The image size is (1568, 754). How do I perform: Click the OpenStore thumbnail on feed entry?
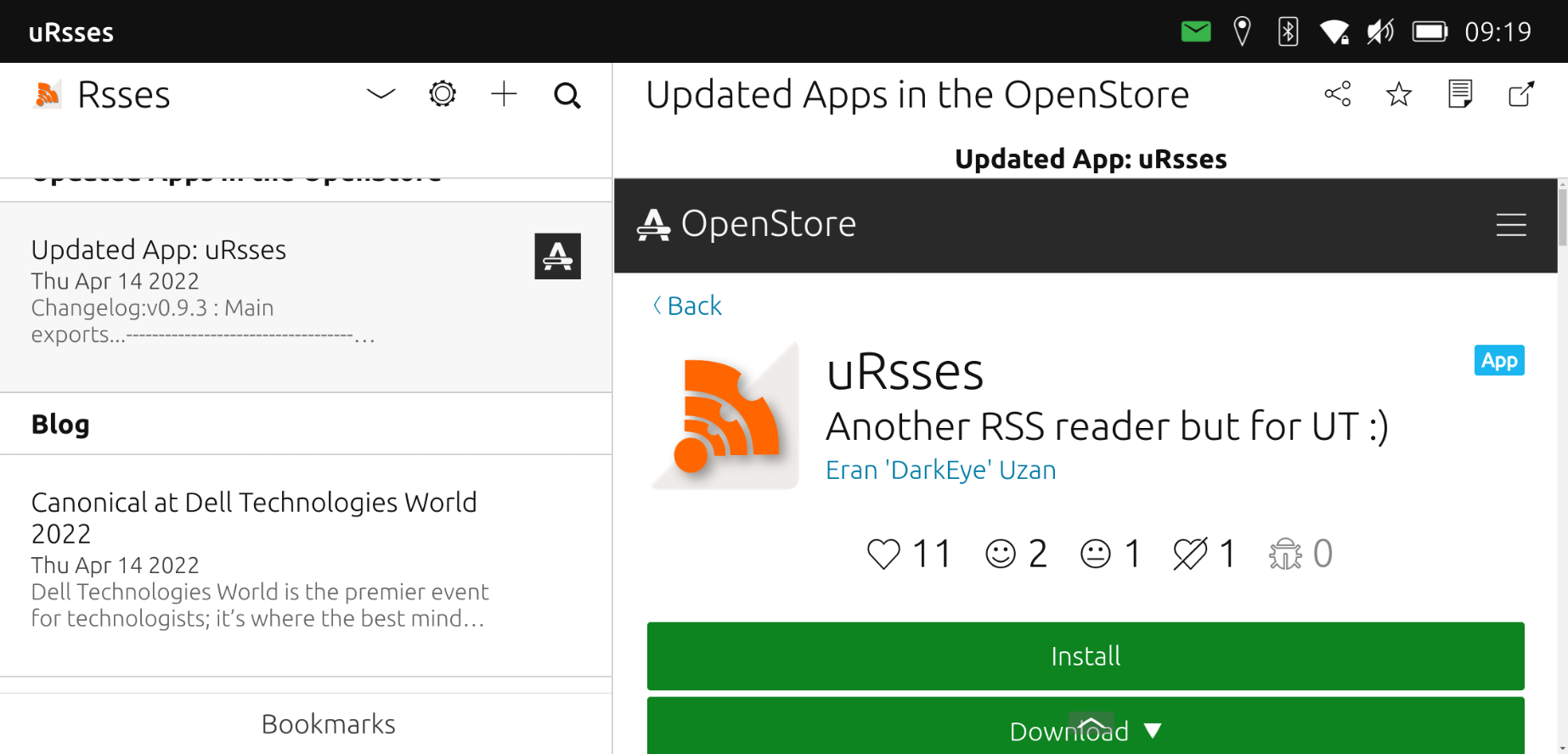point(557,256)
